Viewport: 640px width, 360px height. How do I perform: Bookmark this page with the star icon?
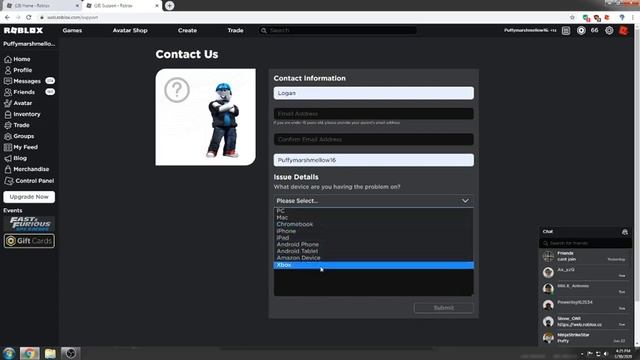click(x=572, y=18)
